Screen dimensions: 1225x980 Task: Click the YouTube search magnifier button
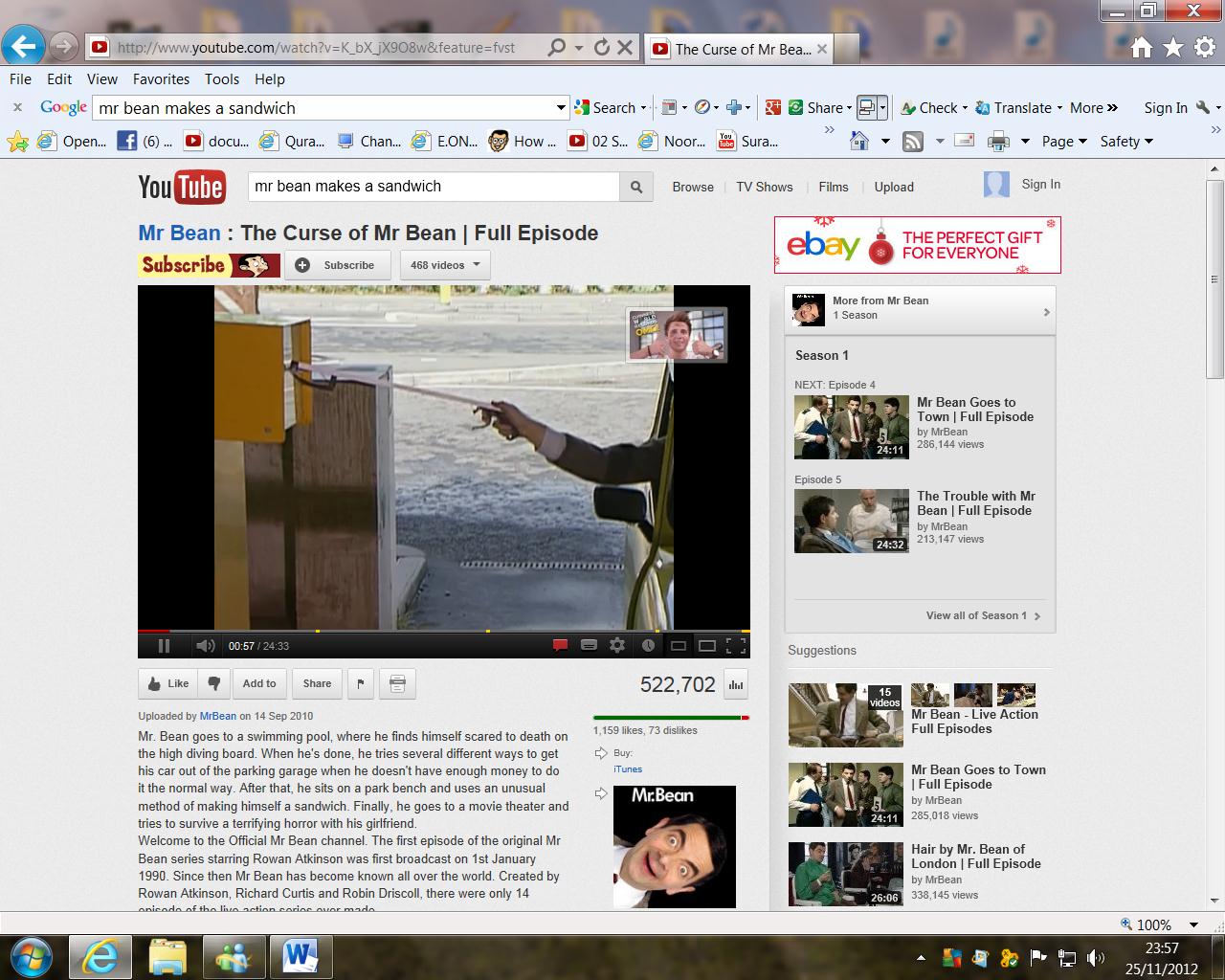coord(636,188)
